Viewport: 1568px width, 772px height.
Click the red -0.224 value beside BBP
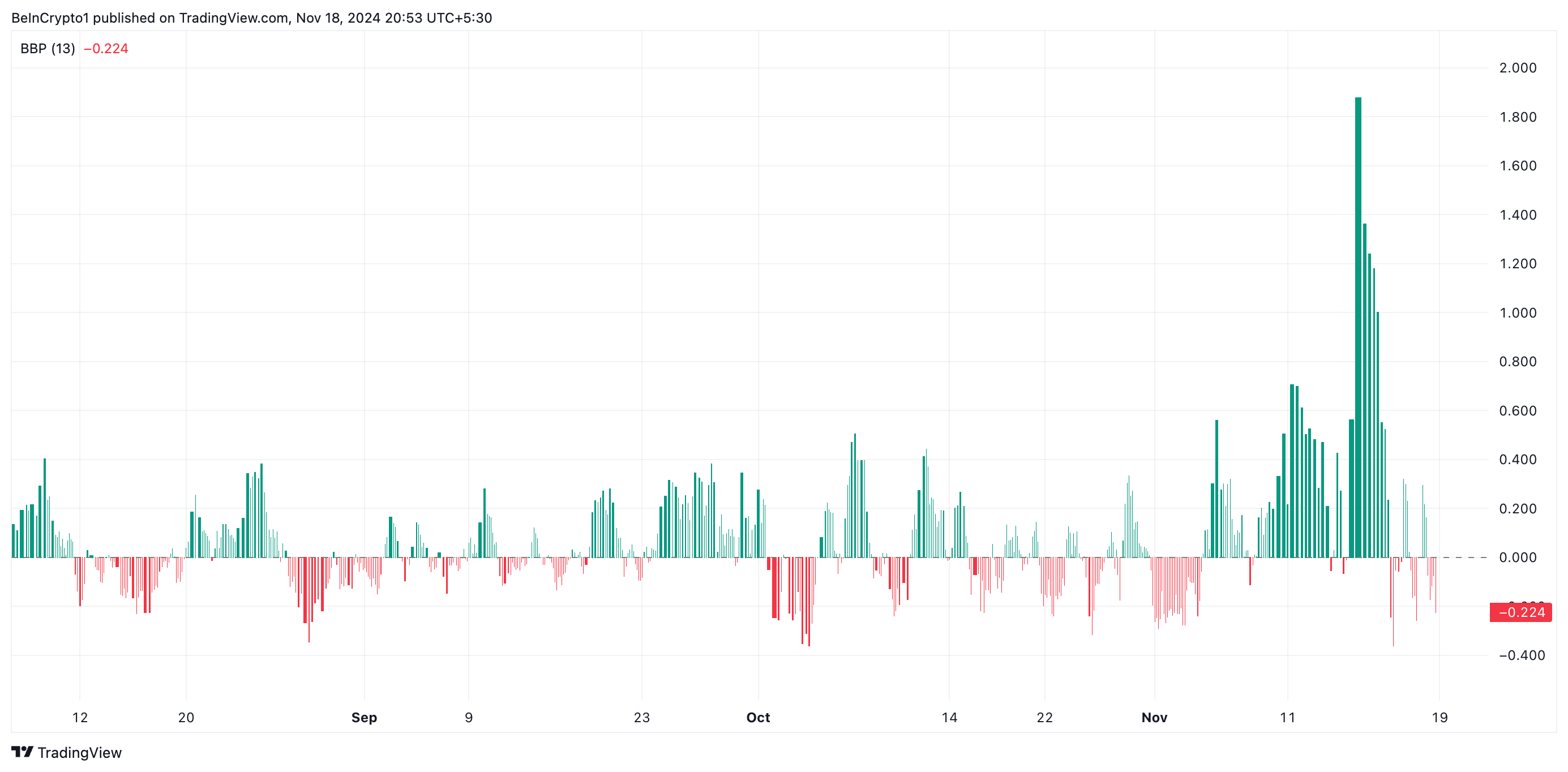tap(106, 49)
